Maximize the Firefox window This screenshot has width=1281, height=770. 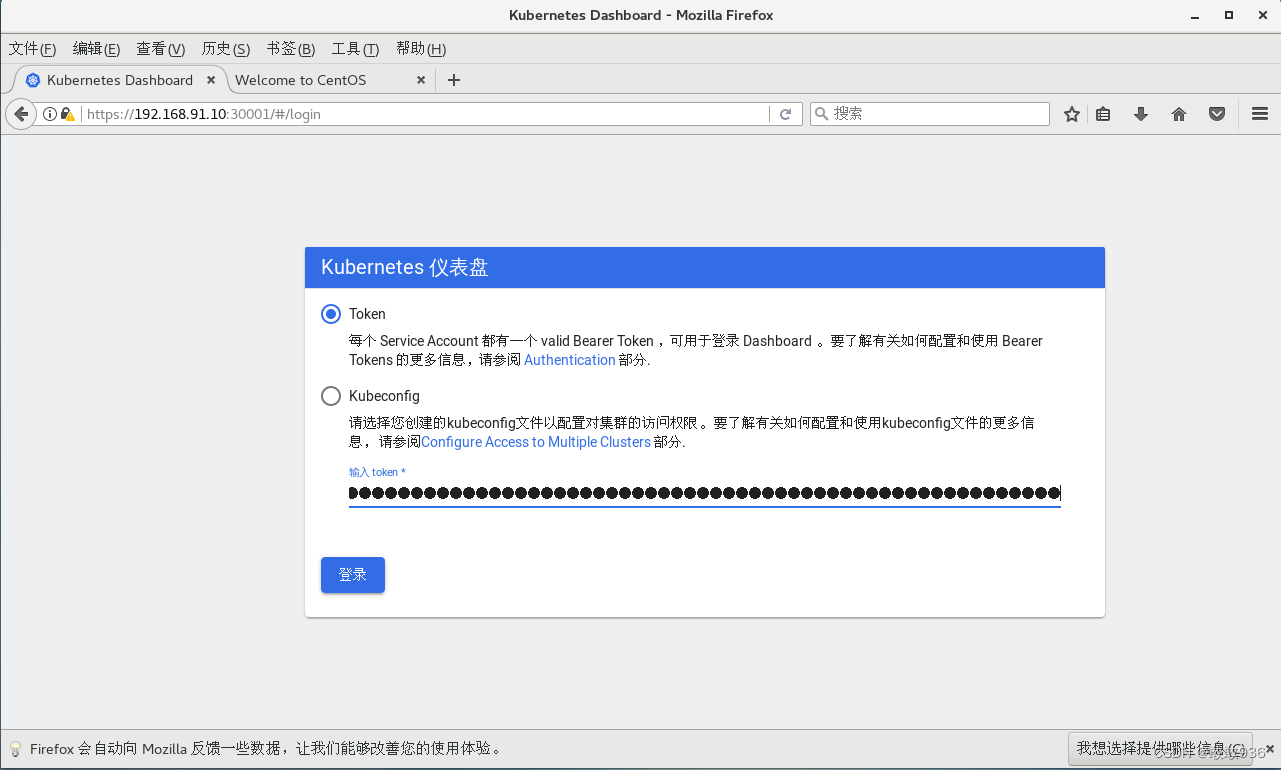click(x=1229, y=15)
